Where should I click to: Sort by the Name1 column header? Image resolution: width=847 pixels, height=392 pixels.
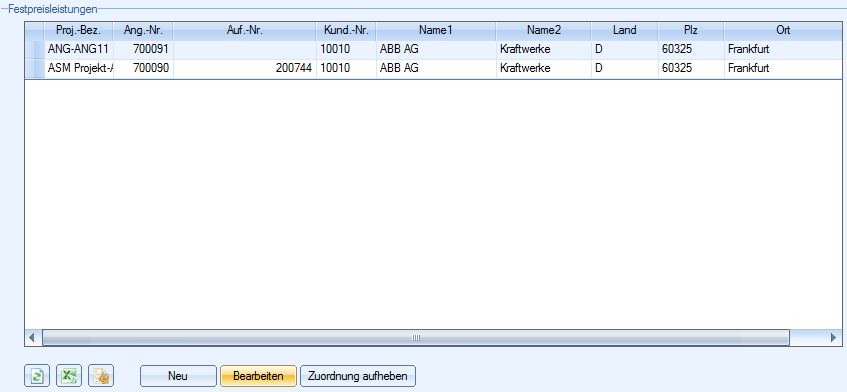click(436, 31)
